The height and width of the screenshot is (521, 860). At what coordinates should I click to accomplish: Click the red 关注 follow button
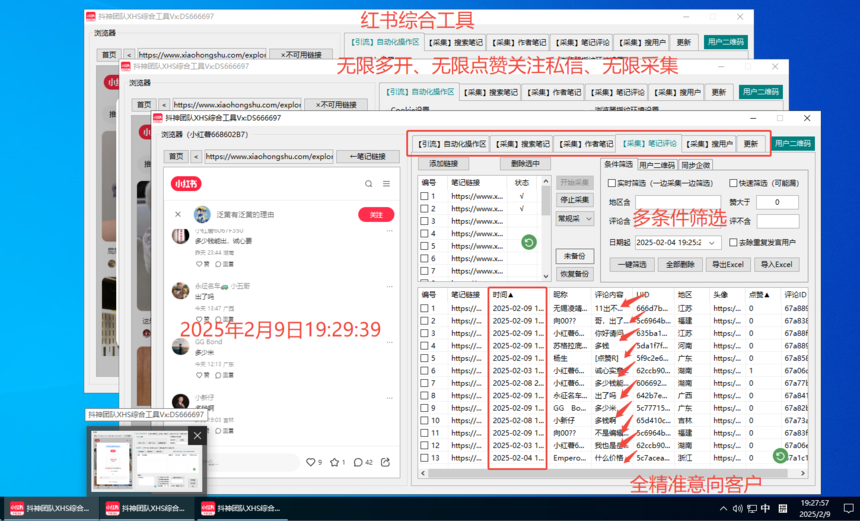point(376,214)
